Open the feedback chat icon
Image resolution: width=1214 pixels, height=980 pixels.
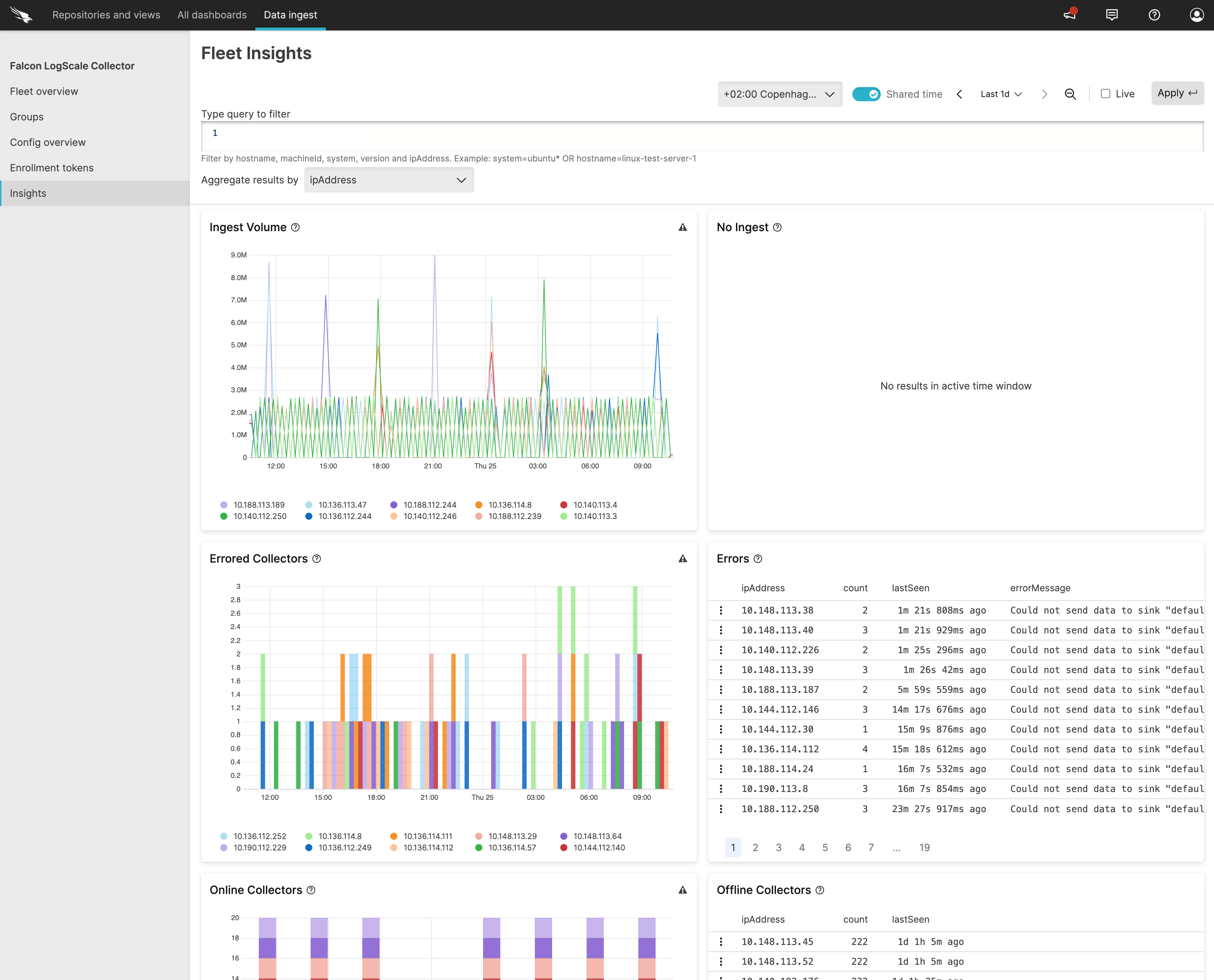(x=1112, y=15)
